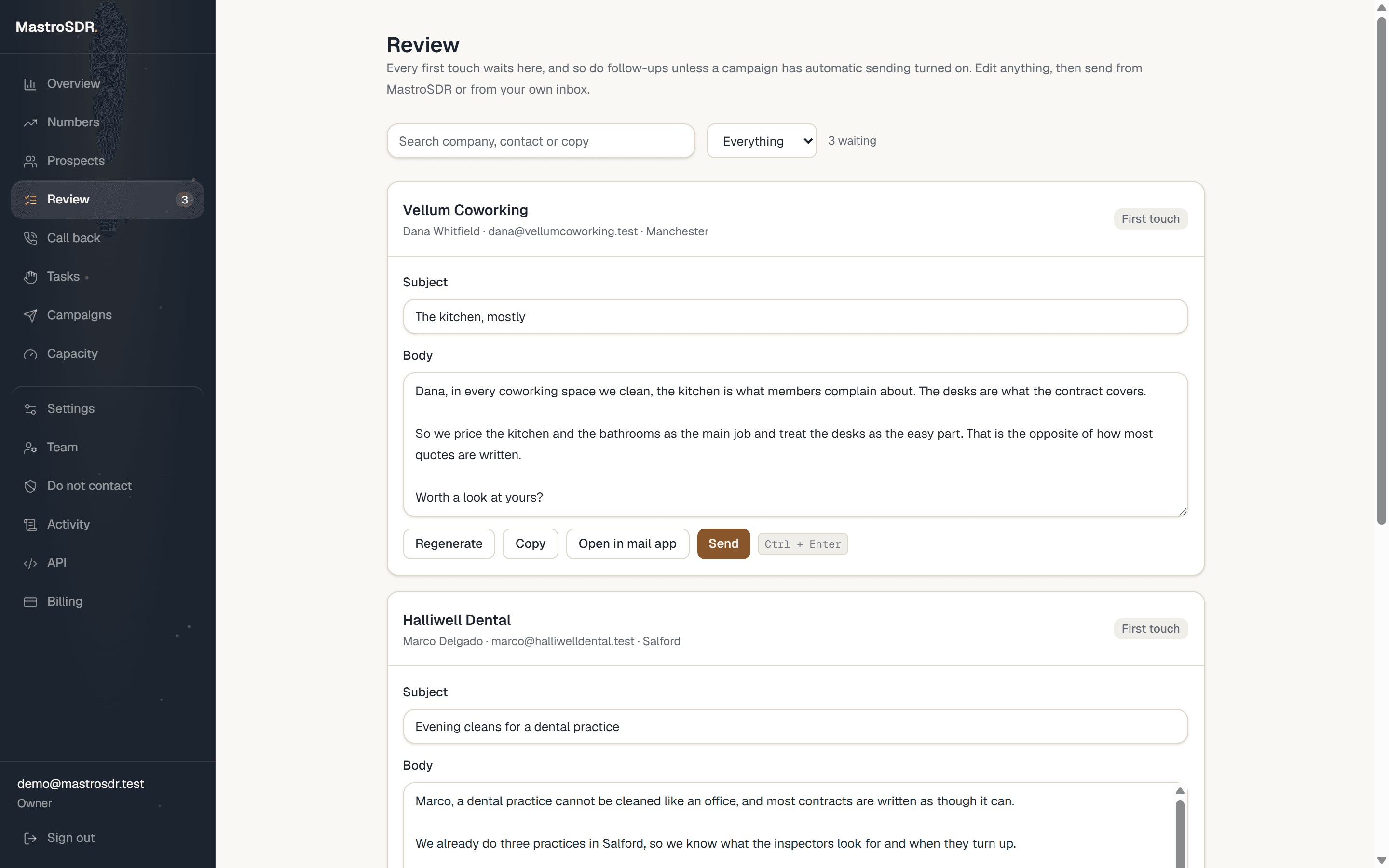Click the Tasks hand icon
This screenshot has width=1389, height=868.
[x=30, y=277]
